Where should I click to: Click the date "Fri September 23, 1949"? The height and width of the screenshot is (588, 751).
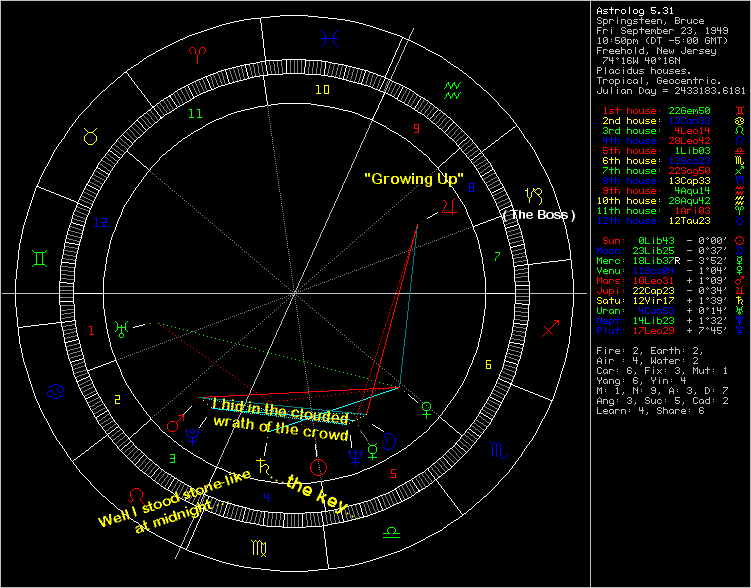tap(663, 31)
